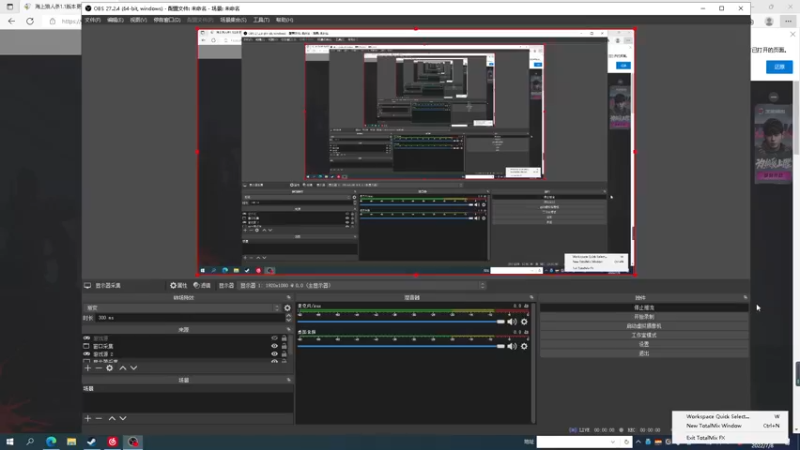Open 属性 for the selected source

coord(179,286)
